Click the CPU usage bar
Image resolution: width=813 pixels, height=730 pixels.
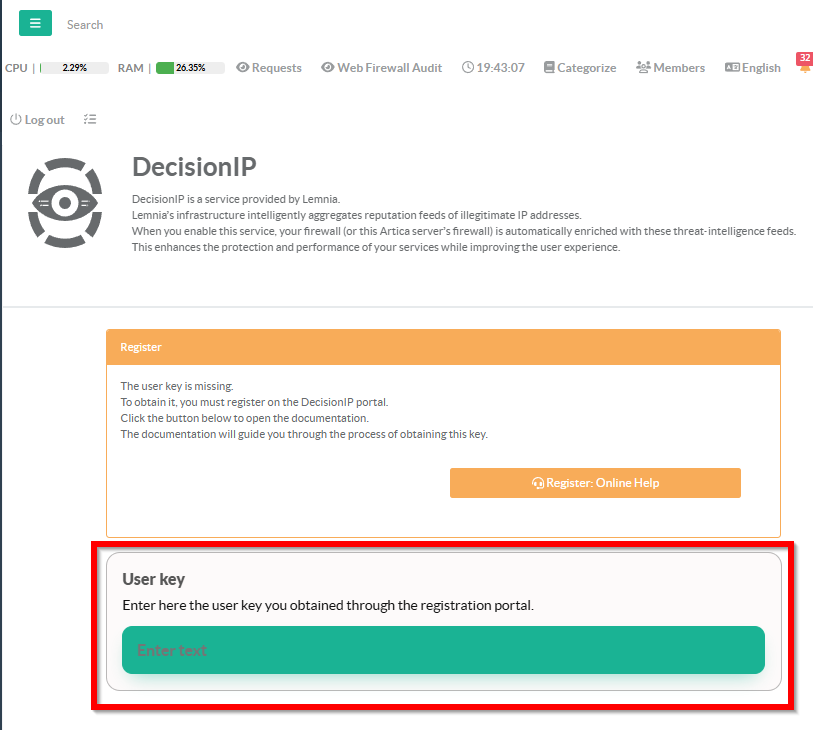point(74,68)
